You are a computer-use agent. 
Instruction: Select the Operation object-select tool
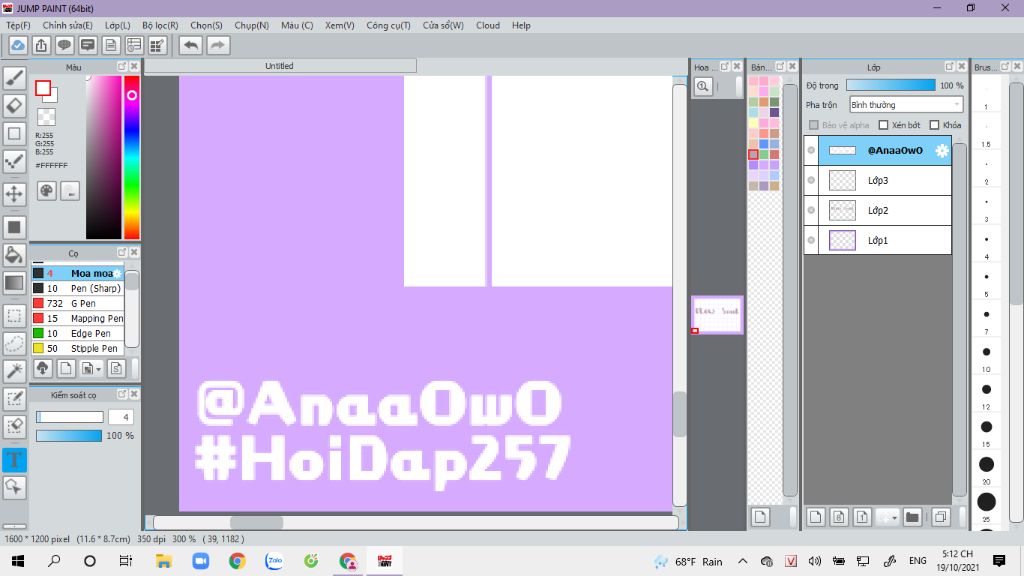click(x=14, y=487)
